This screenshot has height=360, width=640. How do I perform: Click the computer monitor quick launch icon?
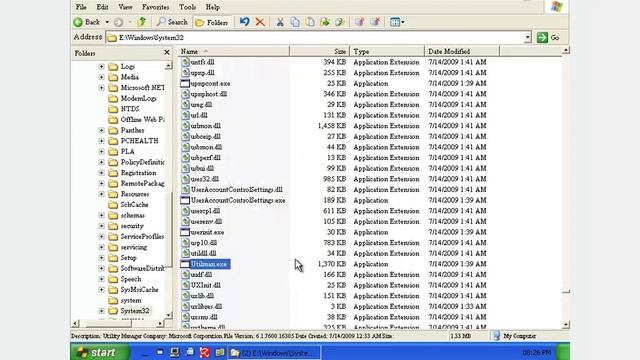(175, 352)
